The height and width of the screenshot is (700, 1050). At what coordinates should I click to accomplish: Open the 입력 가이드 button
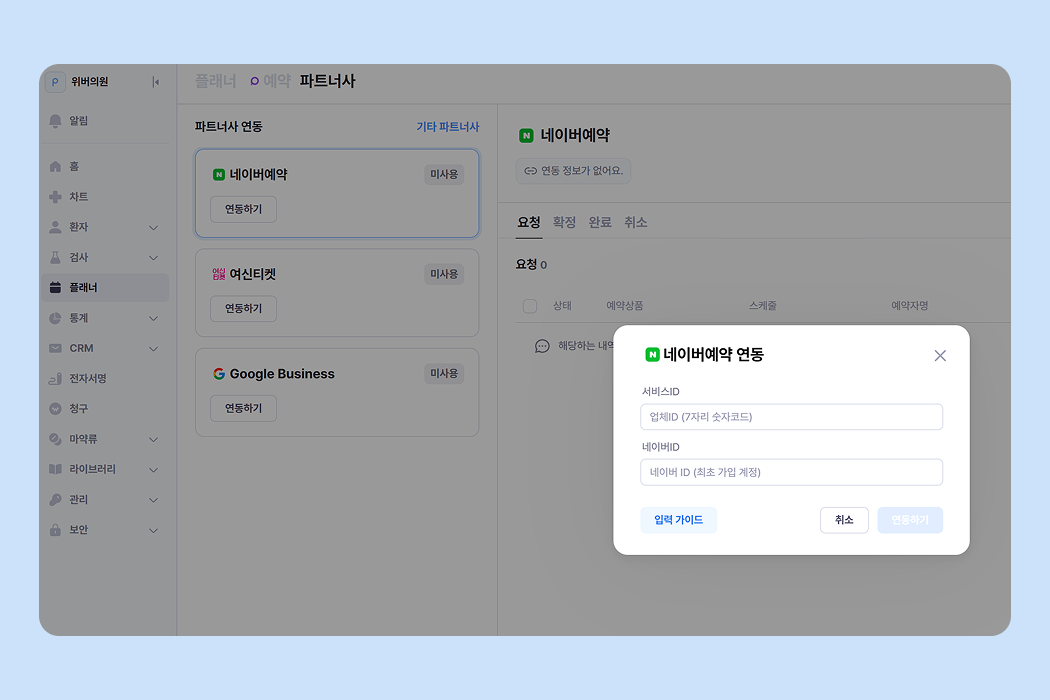(678, 520)
